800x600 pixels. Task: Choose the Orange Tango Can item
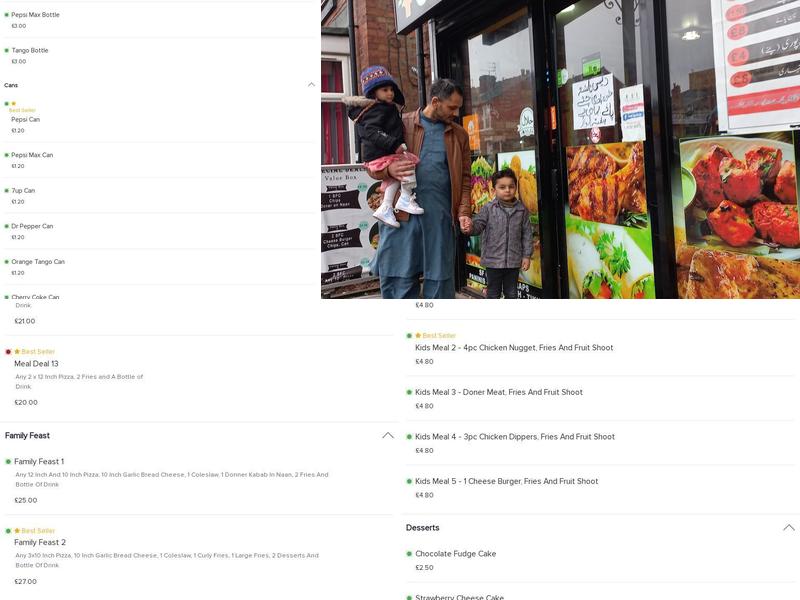(x=158, y=267)
